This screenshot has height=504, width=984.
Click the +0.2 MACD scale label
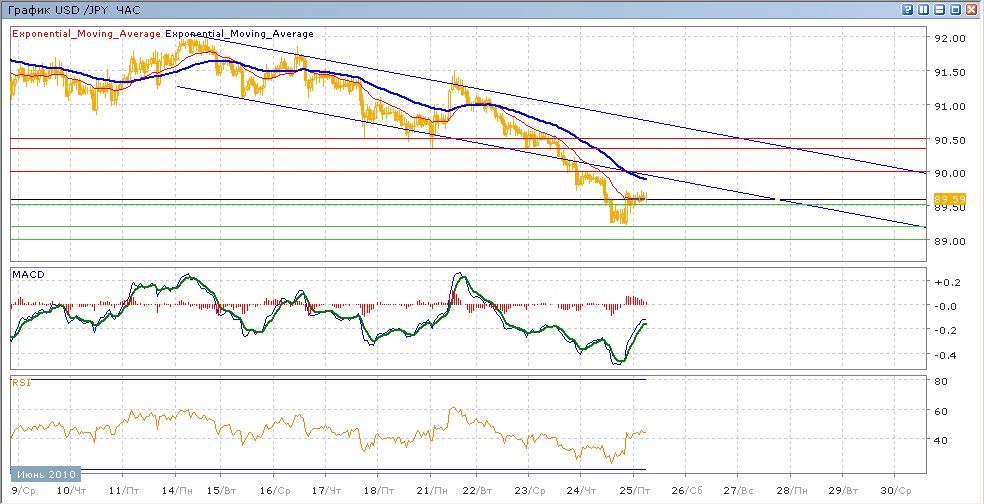945,283
